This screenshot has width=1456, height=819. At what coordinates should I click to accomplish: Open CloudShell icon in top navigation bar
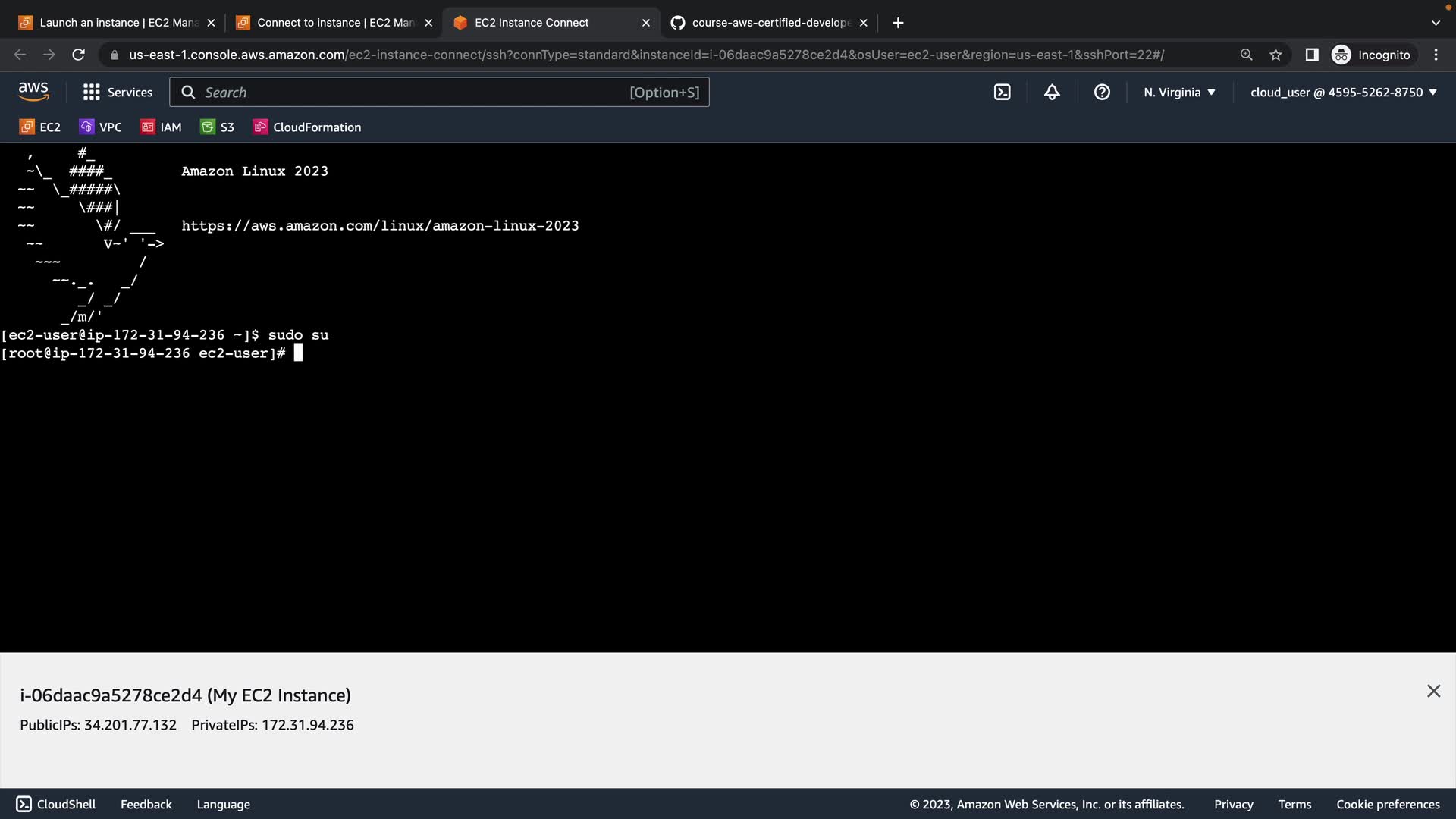1002,93
